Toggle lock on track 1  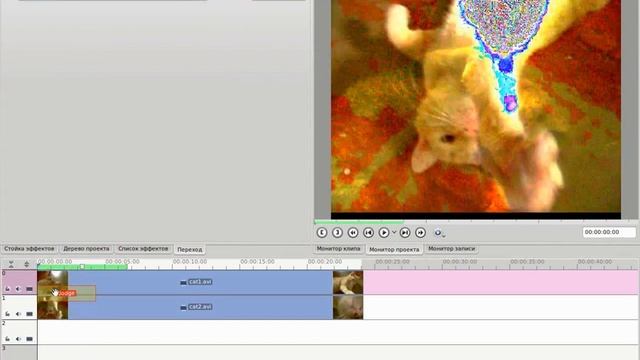click(x=7, y=314)
